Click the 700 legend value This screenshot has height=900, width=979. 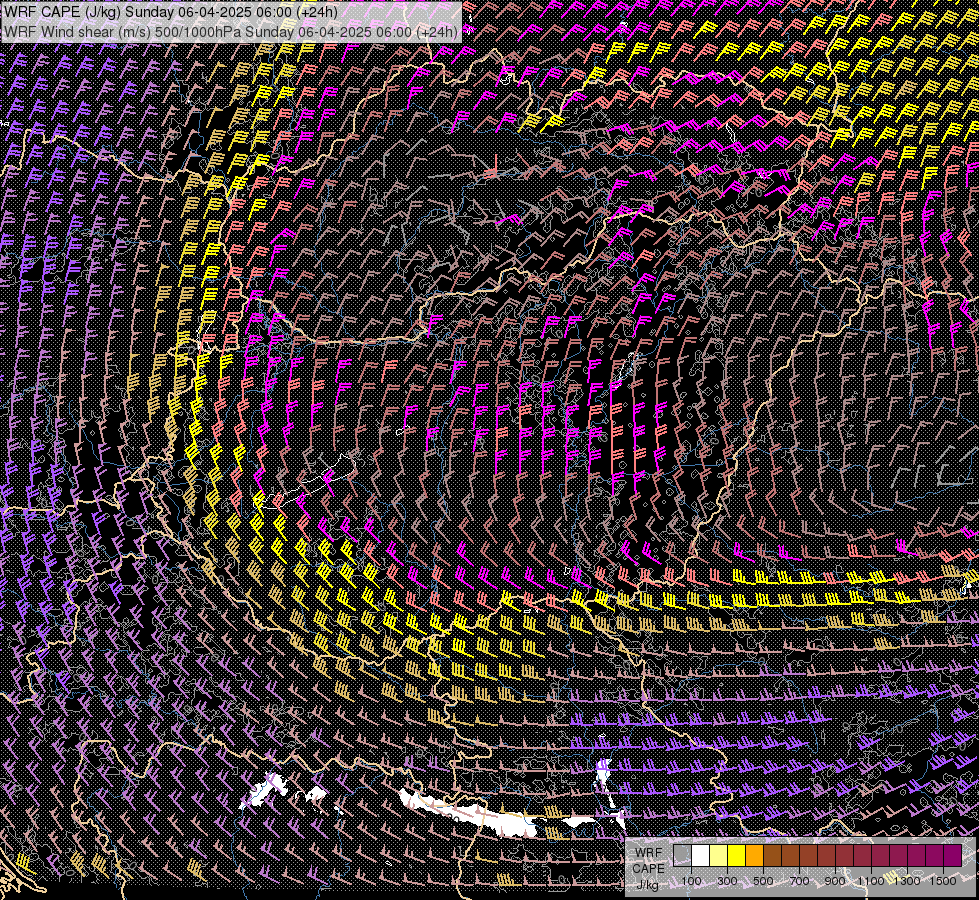tap(799, 881)
